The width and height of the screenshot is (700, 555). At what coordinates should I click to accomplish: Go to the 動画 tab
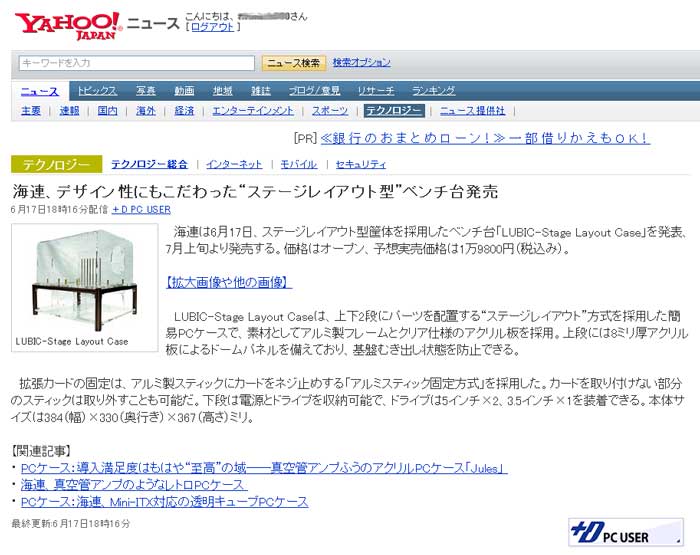pos(184,91)
